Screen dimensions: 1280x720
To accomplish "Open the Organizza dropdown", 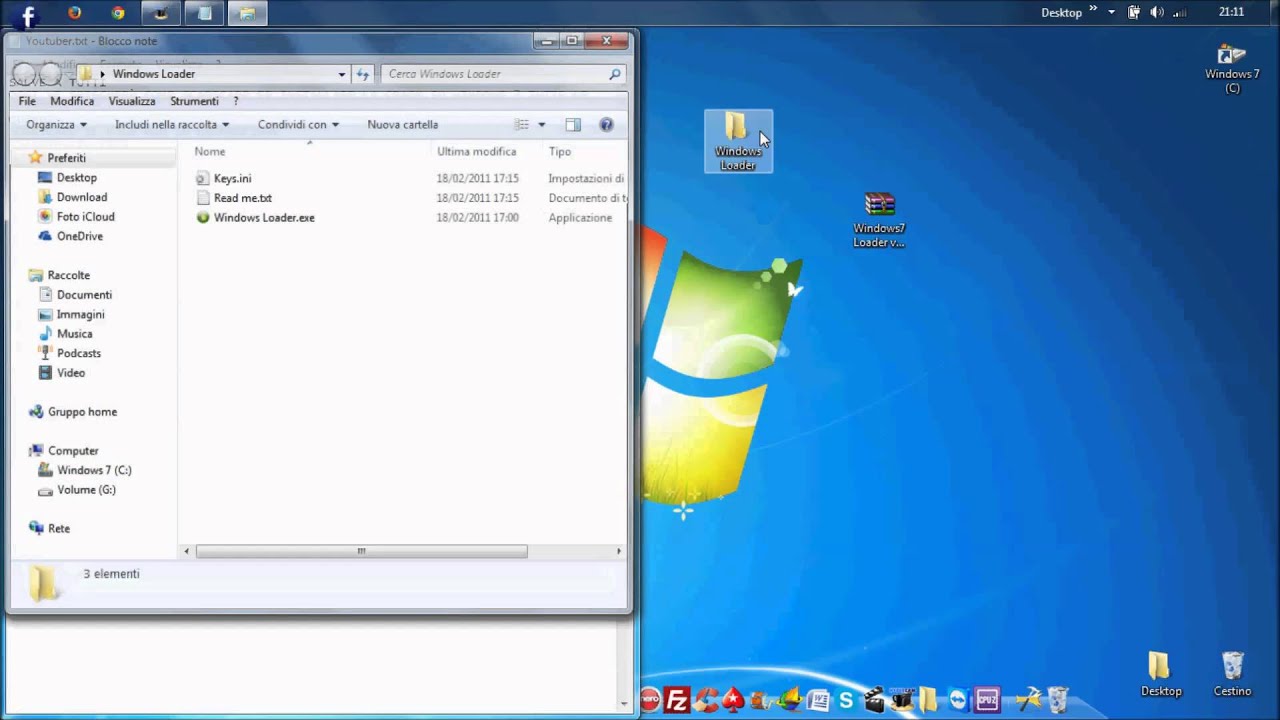I will coord(56,125).
